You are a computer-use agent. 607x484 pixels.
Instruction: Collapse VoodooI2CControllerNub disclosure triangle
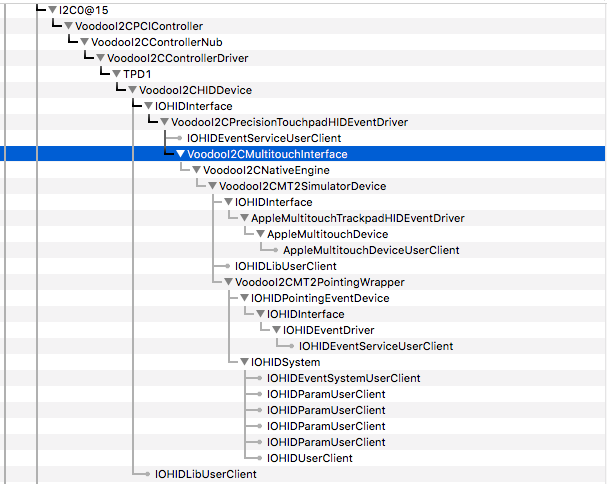click(84, 42)
